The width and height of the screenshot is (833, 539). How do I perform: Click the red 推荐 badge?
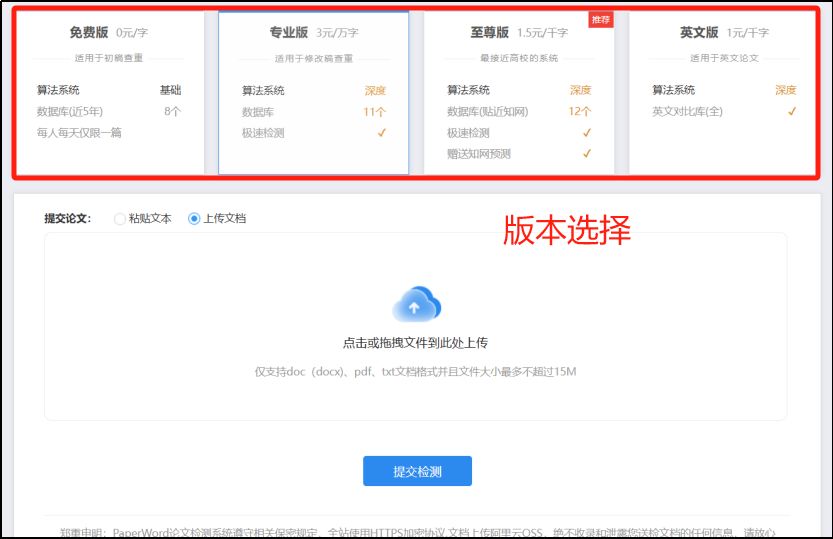(601, 20)
